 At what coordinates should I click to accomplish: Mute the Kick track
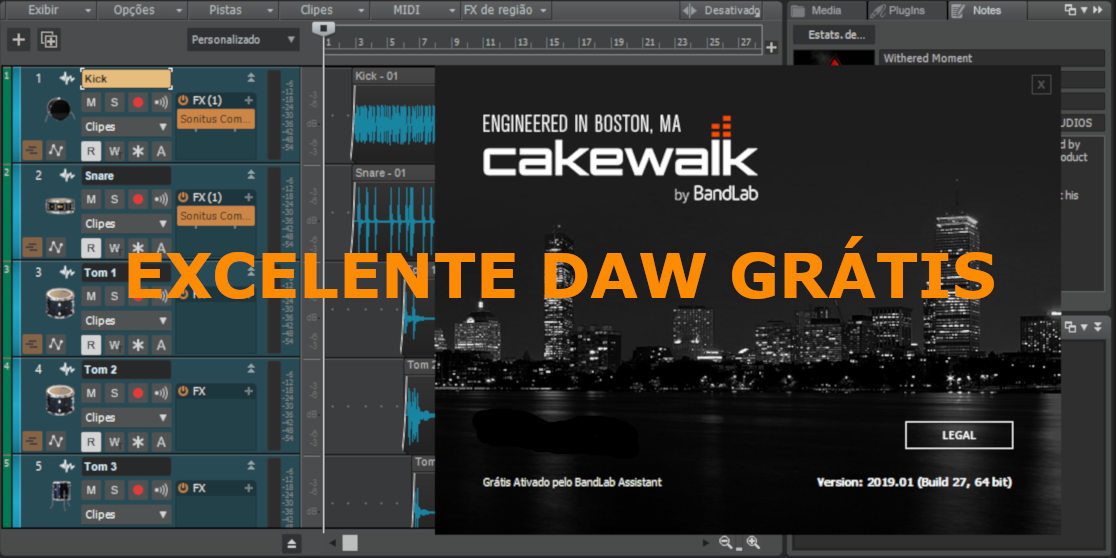[91, 102]
